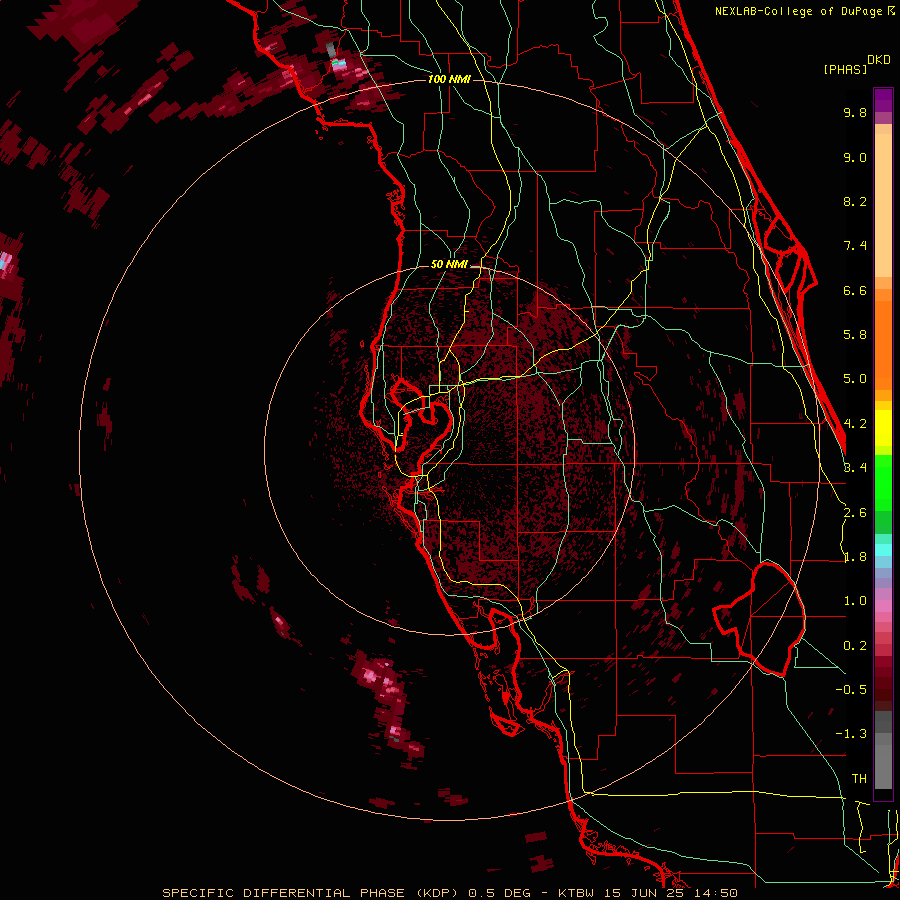Click the 50 NMI range ring label

(x=449, y=264)
